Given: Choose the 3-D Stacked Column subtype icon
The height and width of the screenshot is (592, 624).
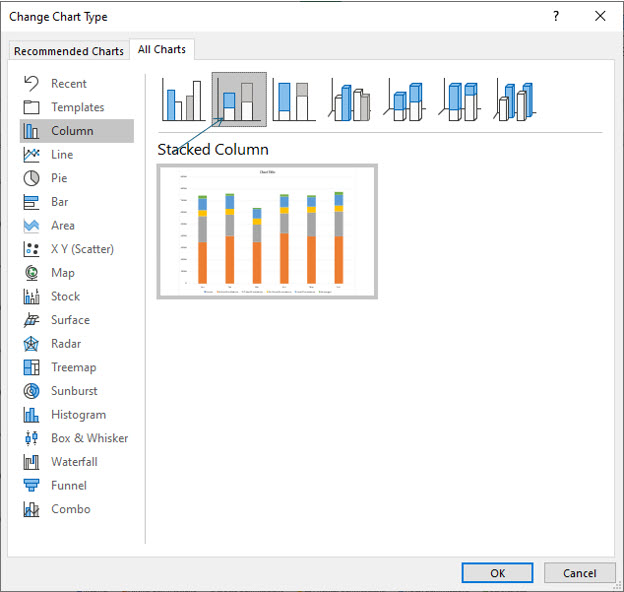Looking at the screenshot, I should (405, 100).
